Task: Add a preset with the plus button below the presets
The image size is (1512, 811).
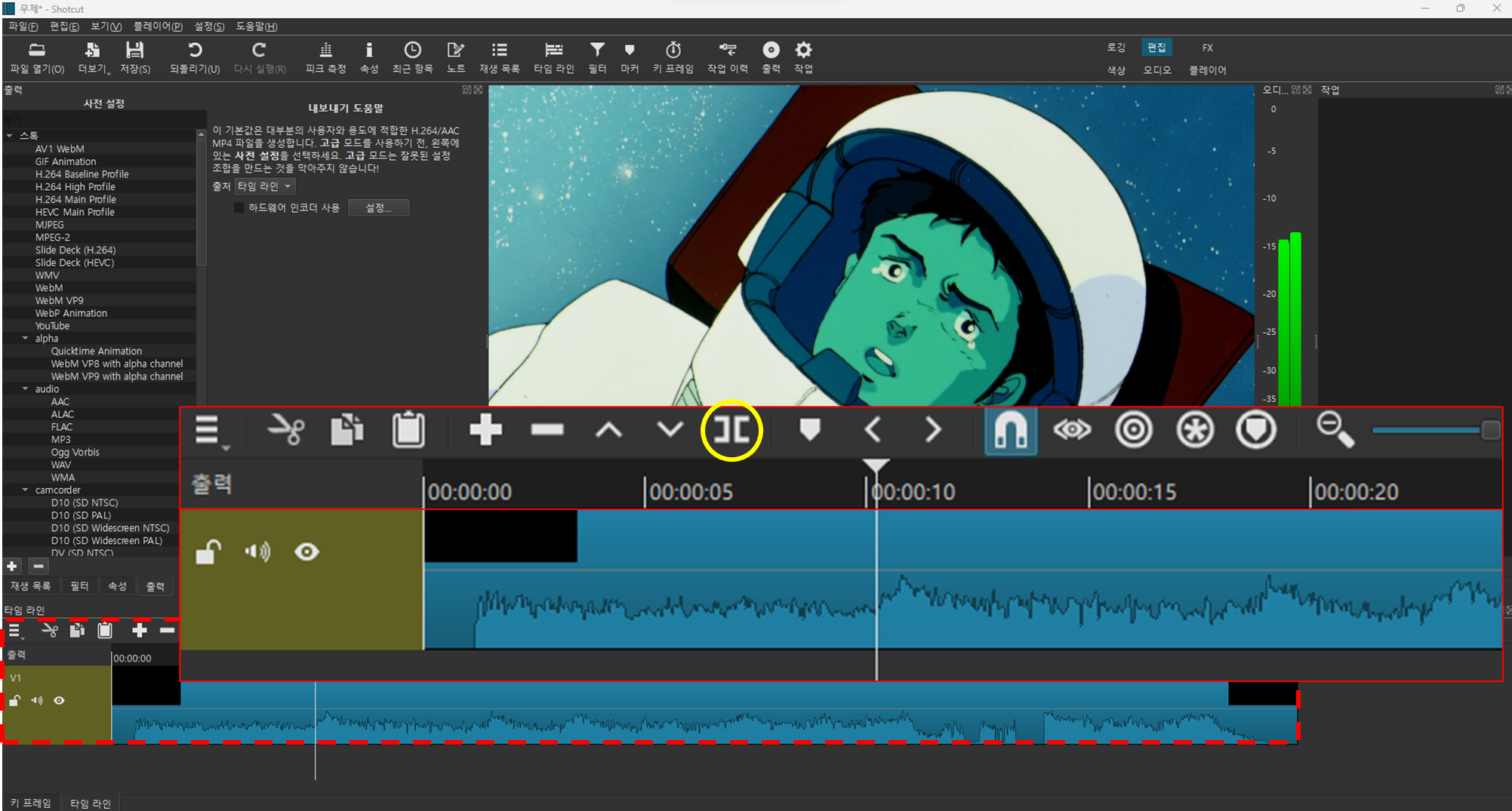Action: (12, 566)
